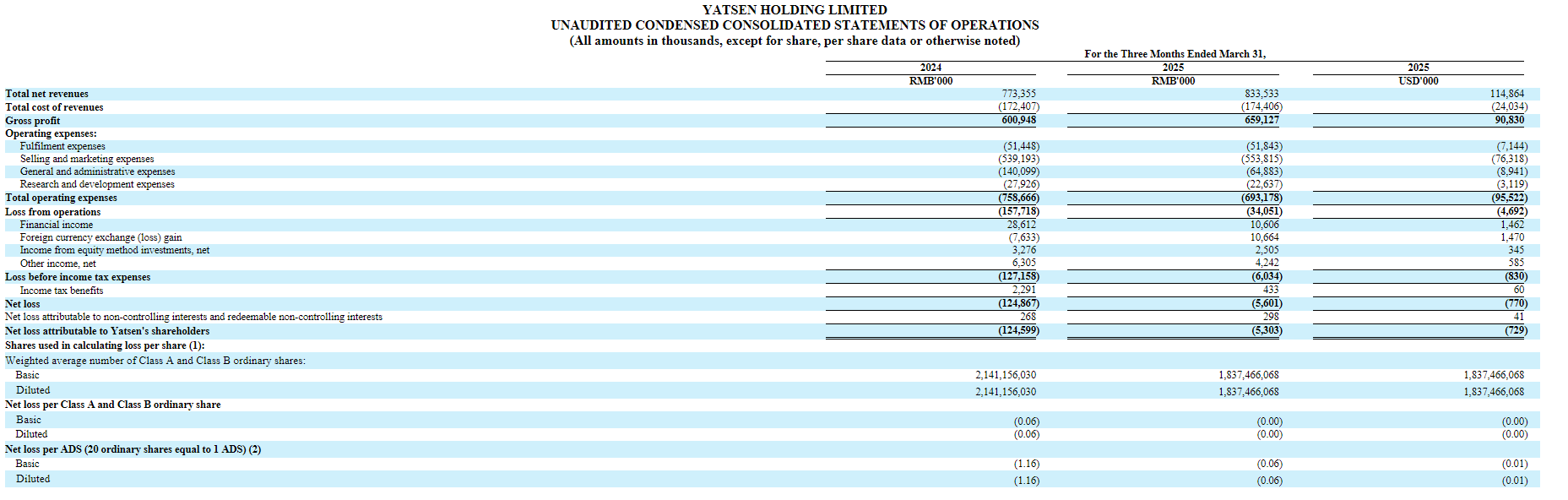Select the 'Other income, net' label

coord(58,264)
